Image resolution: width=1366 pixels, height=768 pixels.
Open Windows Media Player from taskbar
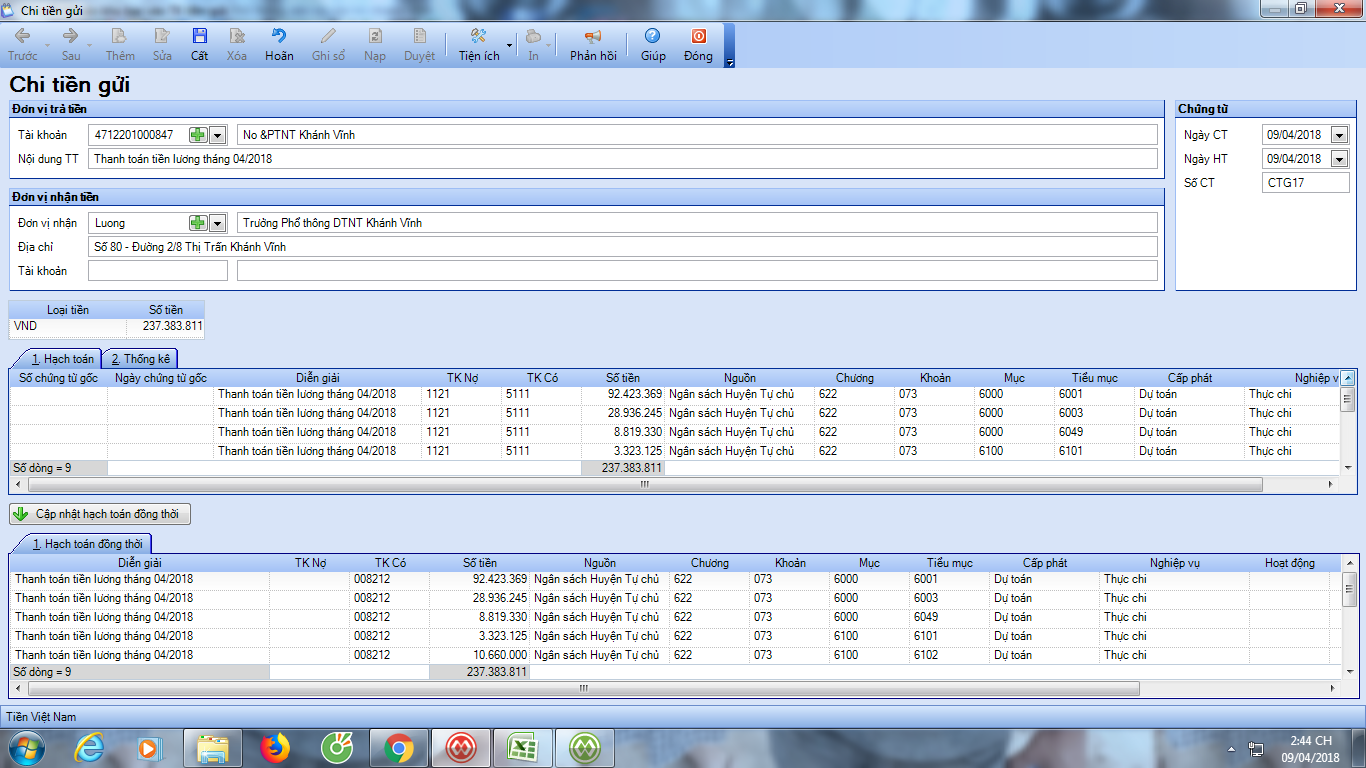click(150, 747)
